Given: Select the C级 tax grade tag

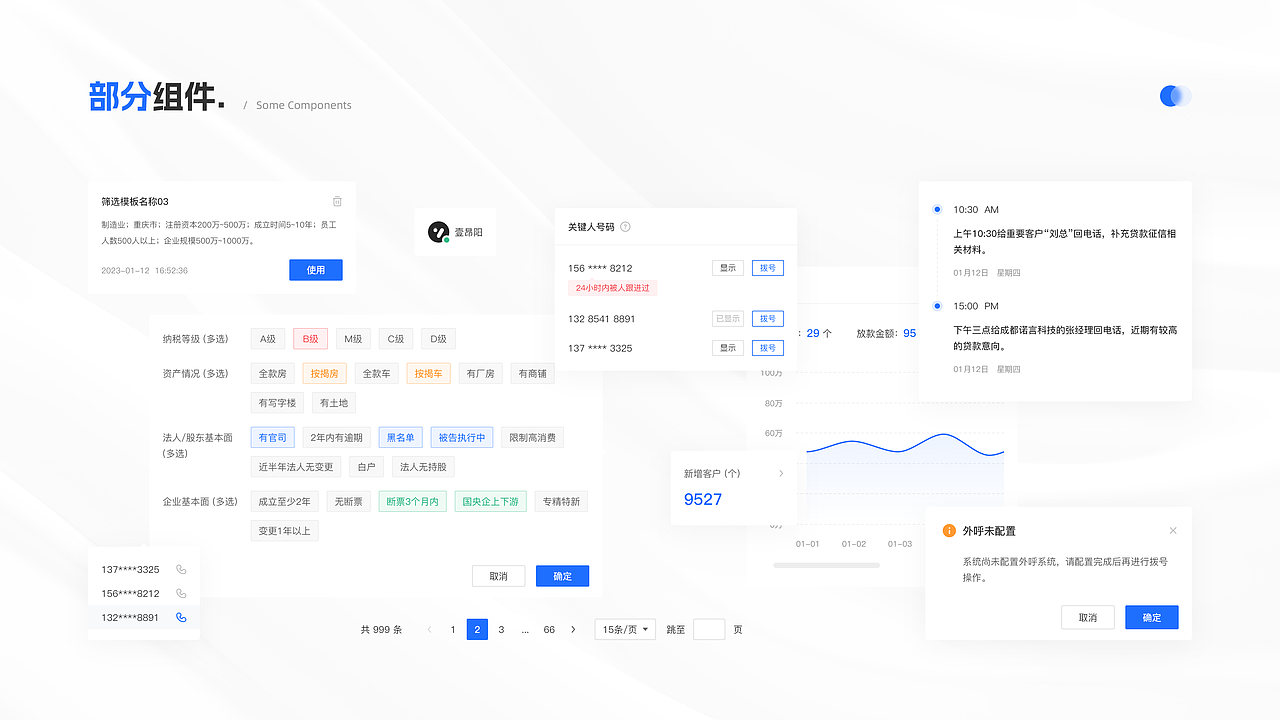Looking at the screenshot, I should coord(396,339).
